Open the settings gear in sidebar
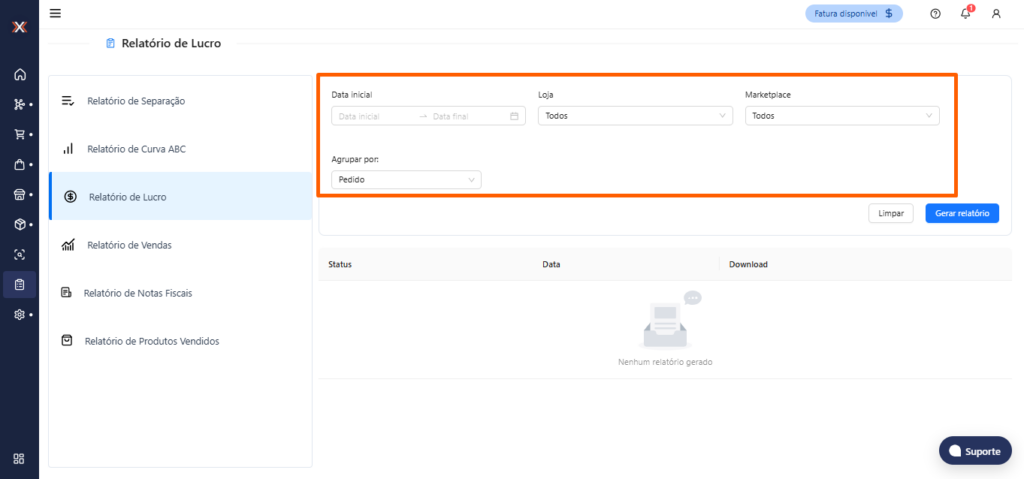This screenshot has height=479, width=1024. 19,314
